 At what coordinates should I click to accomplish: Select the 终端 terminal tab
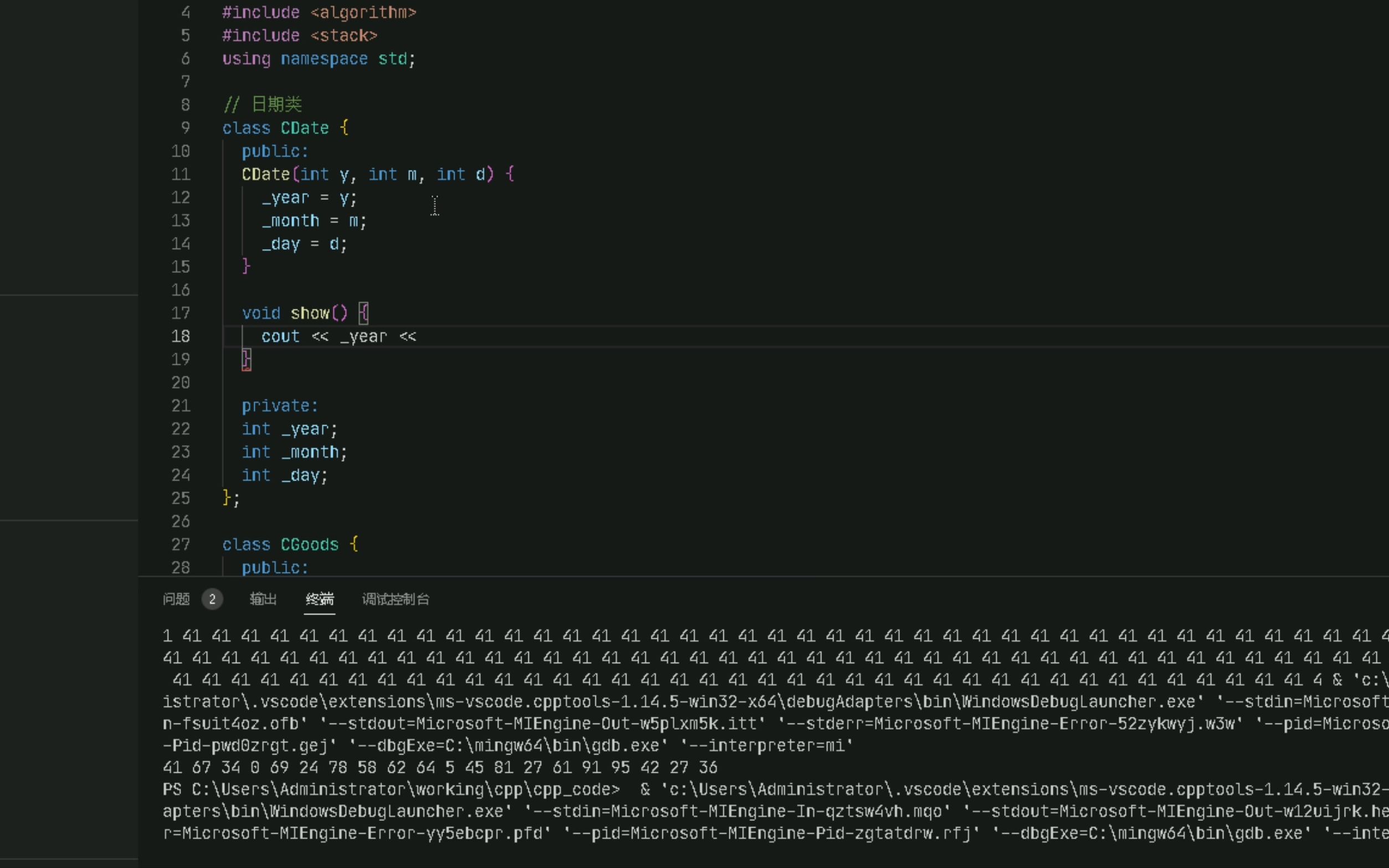319,600
